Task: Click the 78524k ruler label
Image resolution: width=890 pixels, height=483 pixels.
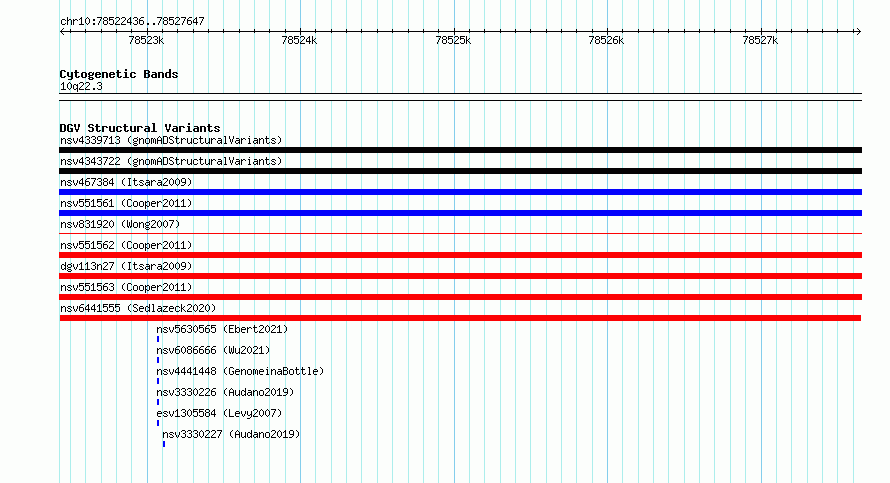Action: [299, 40]
